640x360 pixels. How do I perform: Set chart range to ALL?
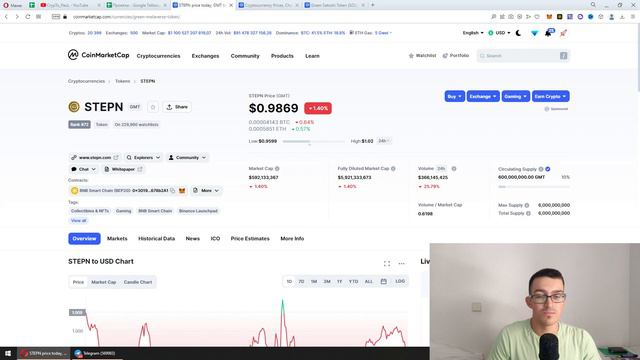pos(369,281)
